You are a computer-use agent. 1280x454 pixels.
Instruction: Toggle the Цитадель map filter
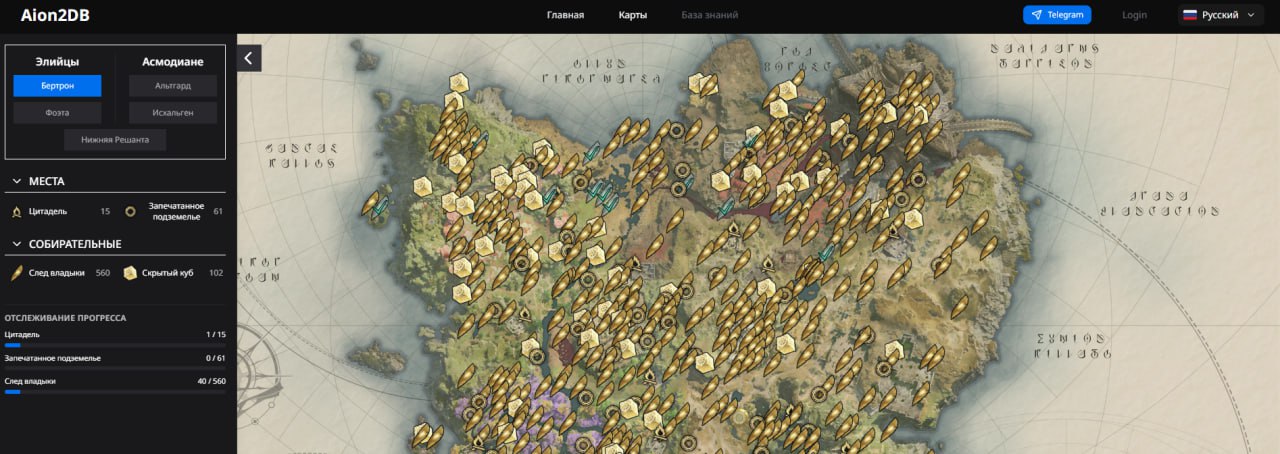(x=60, y=211)
